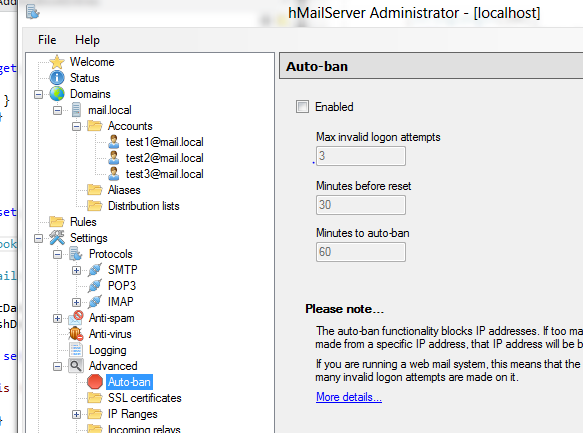Open the Help menu
The image size is (583, 433).
[x=87, y=40]
